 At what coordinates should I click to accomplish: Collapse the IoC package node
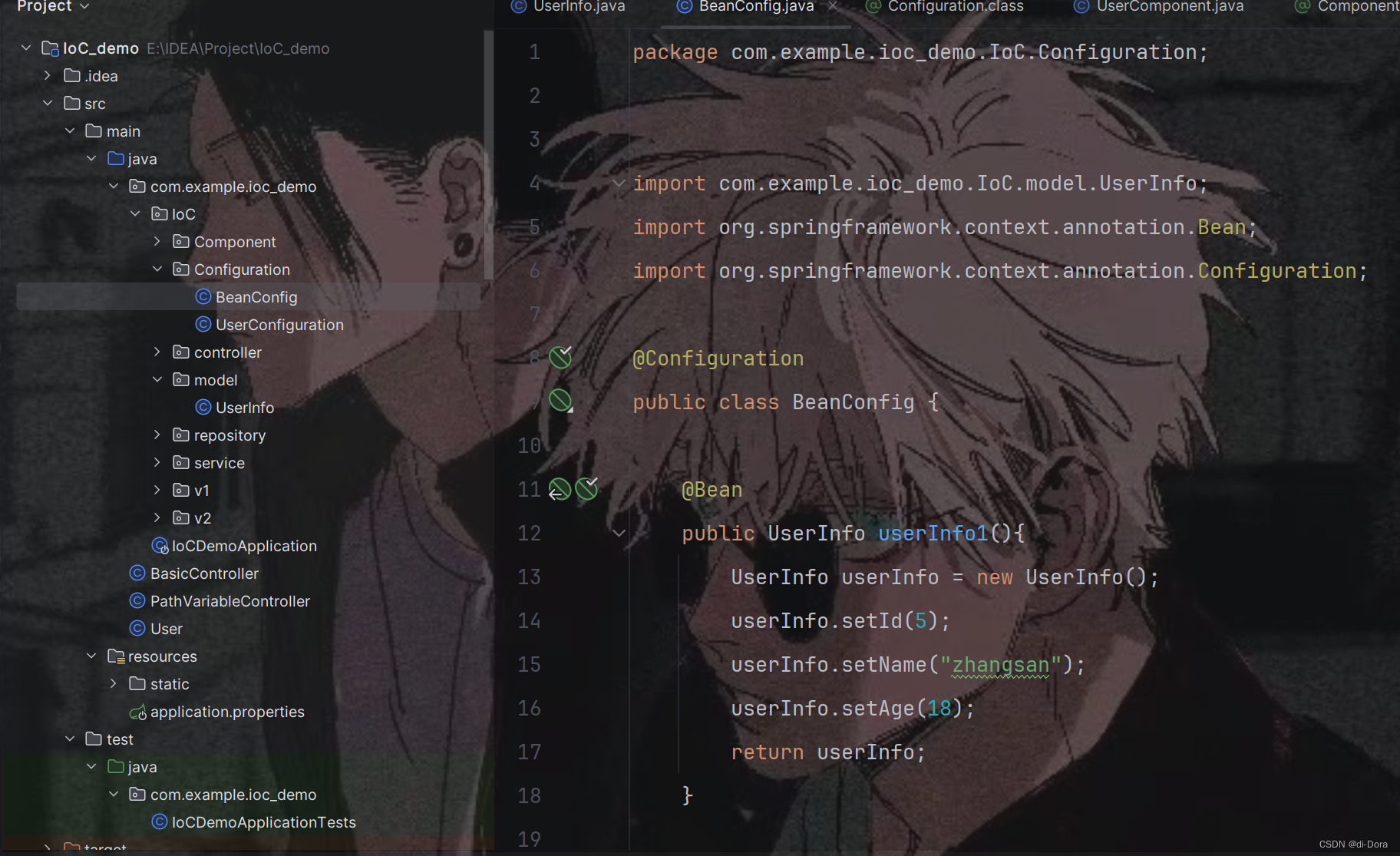point(135,214)
